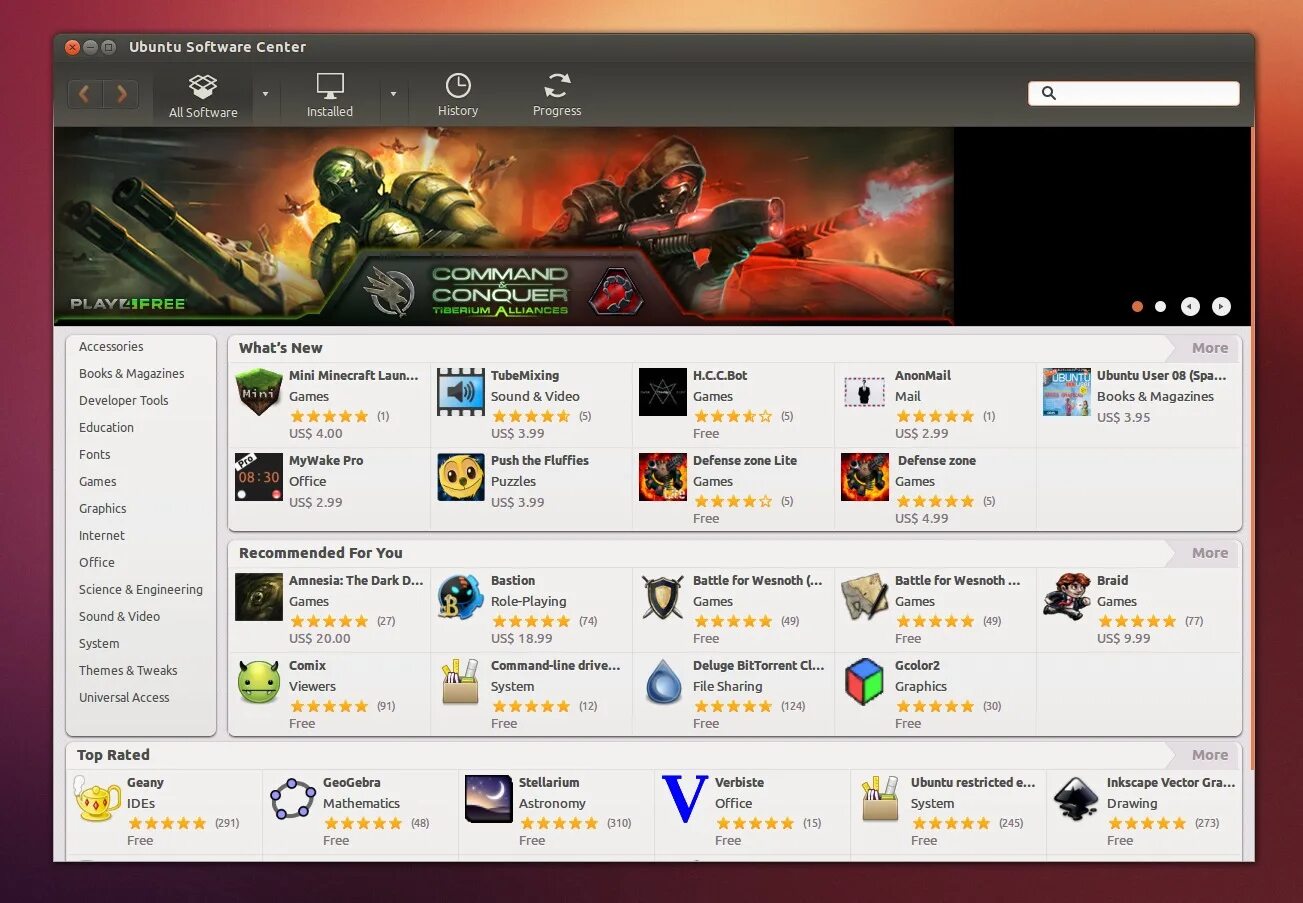
Task: Expand the Installed dropdown arrow
Action: pos(393,94)
